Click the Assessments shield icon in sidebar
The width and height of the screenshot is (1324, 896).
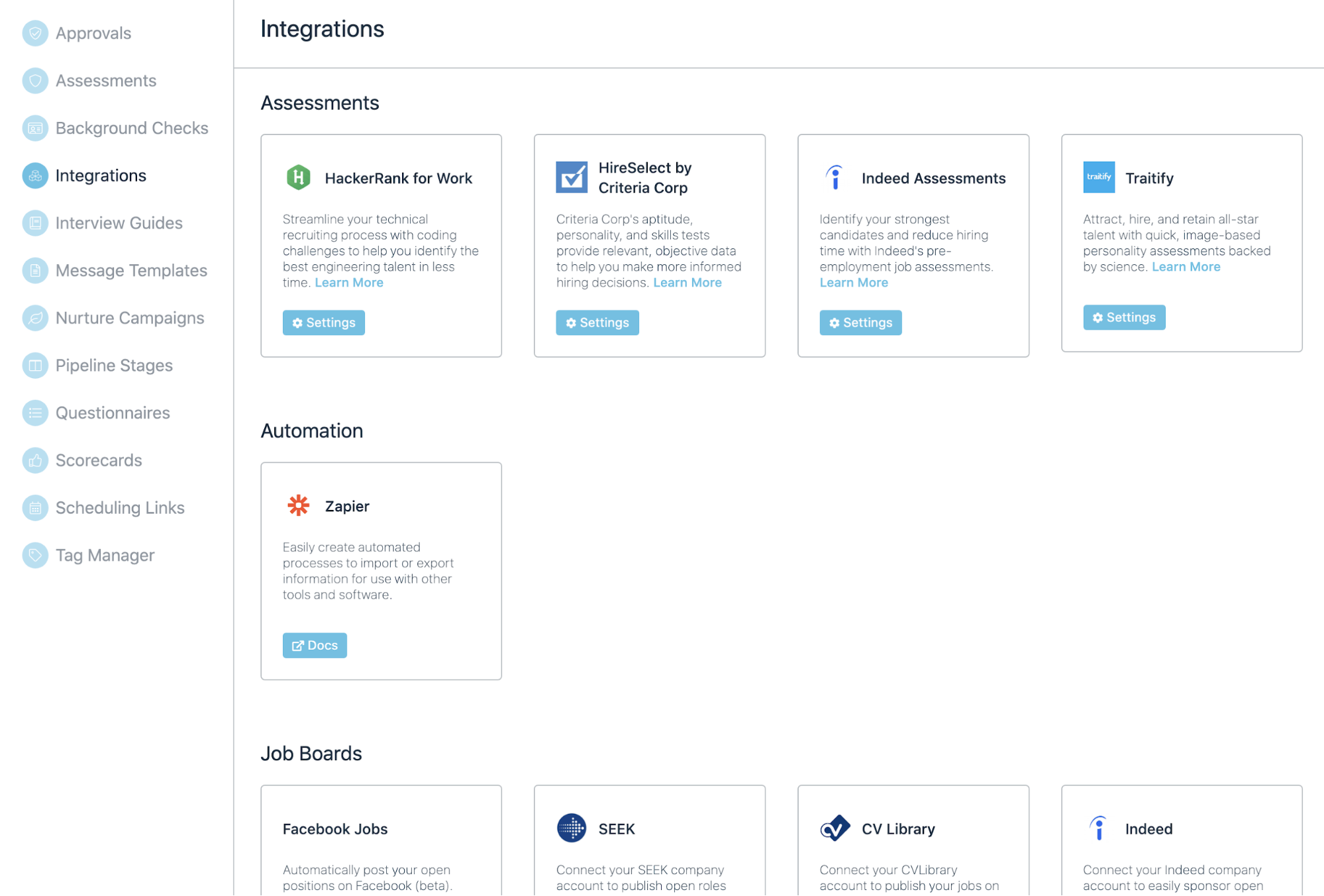click(35, 81)
